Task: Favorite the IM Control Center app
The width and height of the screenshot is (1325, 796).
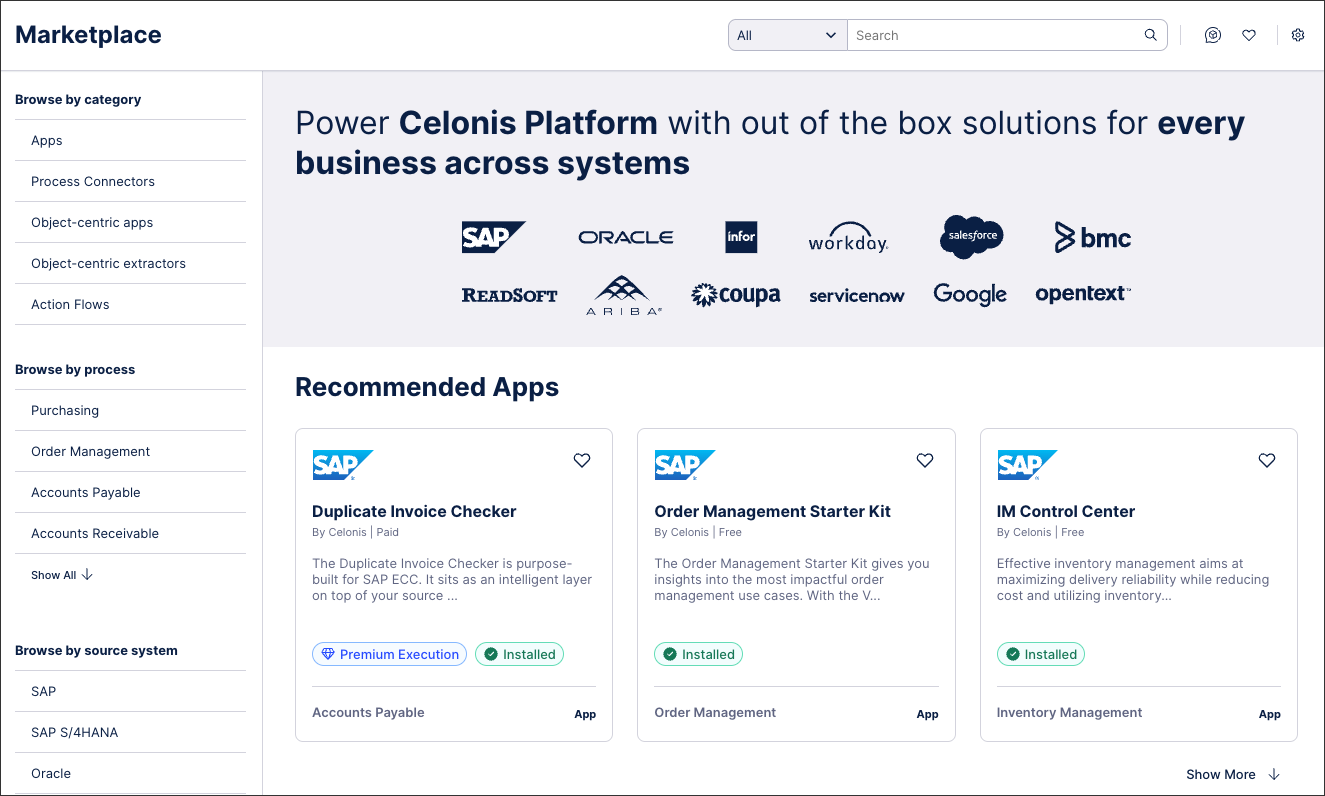Action: coord(1267,460)
